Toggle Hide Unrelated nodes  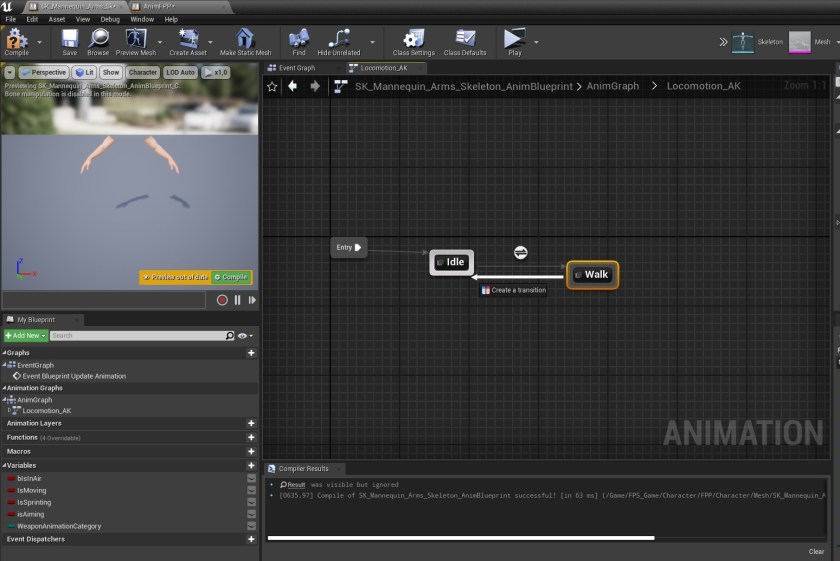coord(340,40)
